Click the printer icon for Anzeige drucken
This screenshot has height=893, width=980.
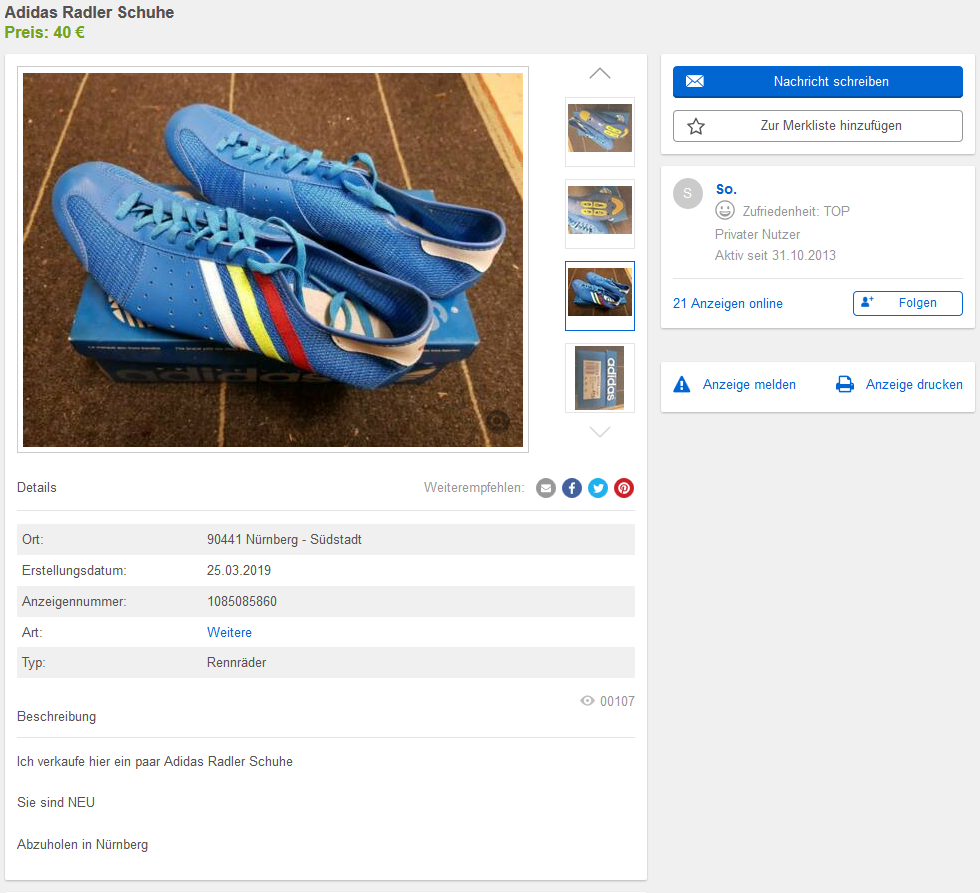pyautogui.click(x=845, y=384)
